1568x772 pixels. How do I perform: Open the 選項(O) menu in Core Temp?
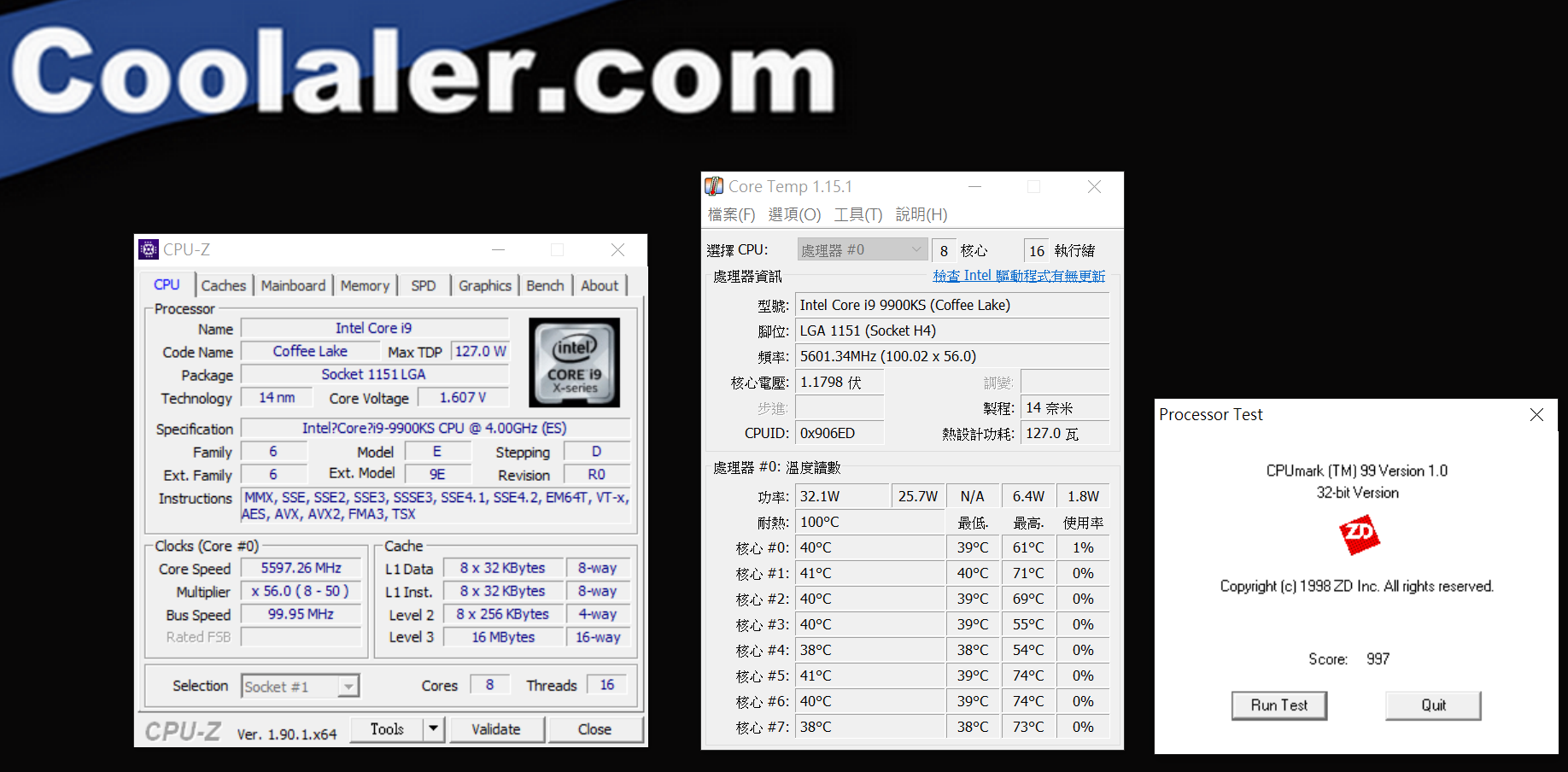tap(794, 214)
